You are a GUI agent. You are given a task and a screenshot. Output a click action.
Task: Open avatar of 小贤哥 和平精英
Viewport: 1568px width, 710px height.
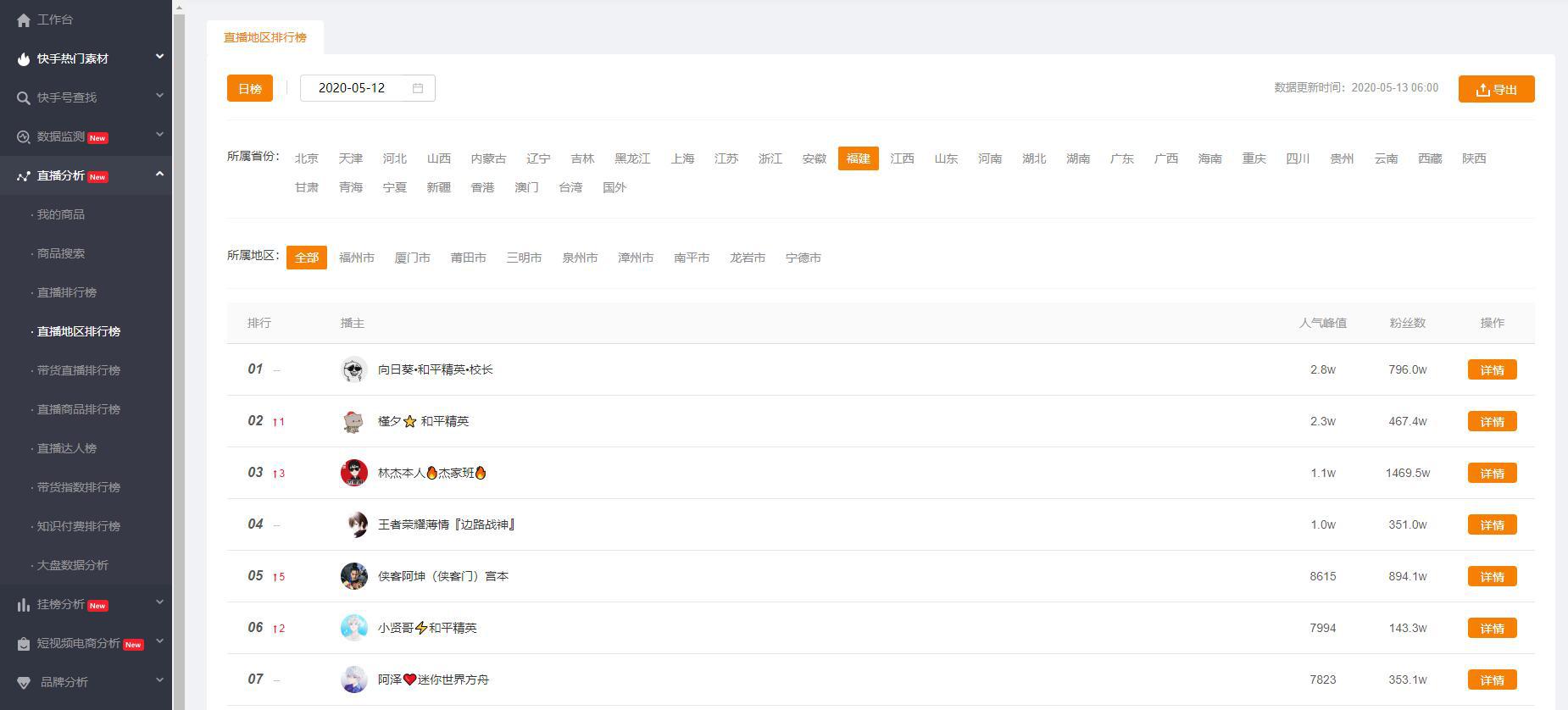(x=353, y=628)
